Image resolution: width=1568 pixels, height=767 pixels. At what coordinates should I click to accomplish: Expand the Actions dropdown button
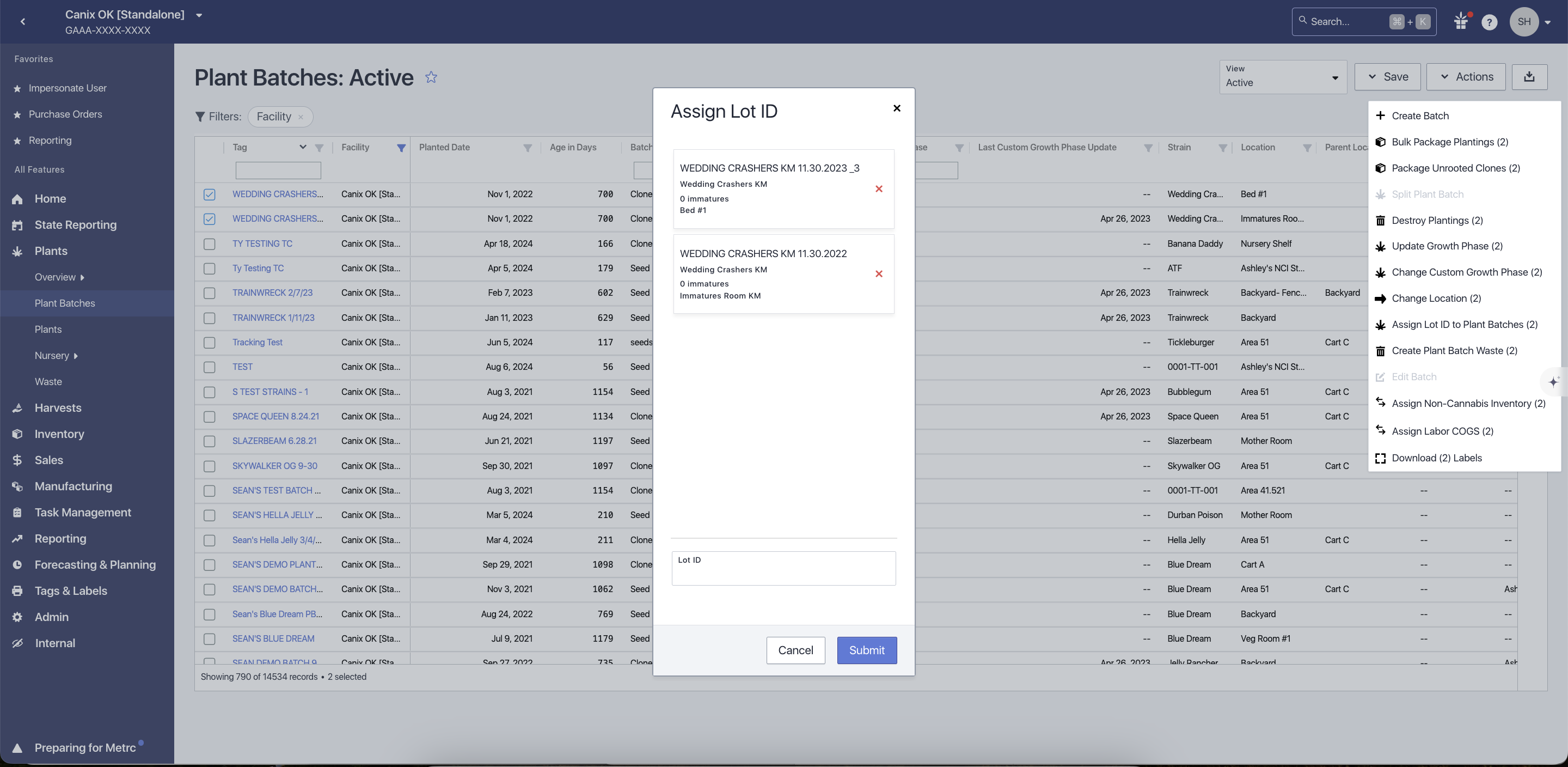(1465, 77)
